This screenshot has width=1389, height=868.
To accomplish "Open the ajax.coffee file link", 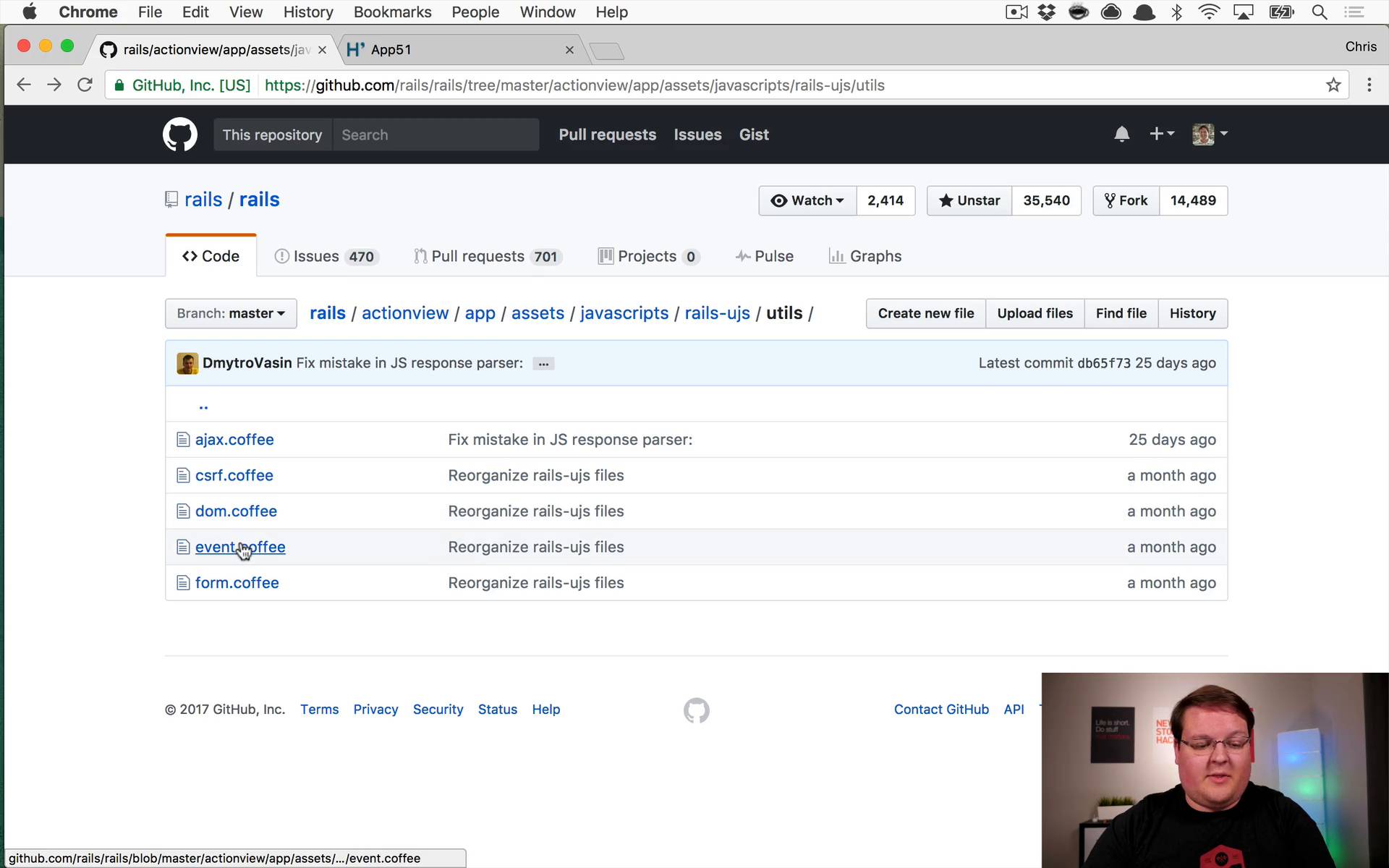I will [234, 440].
